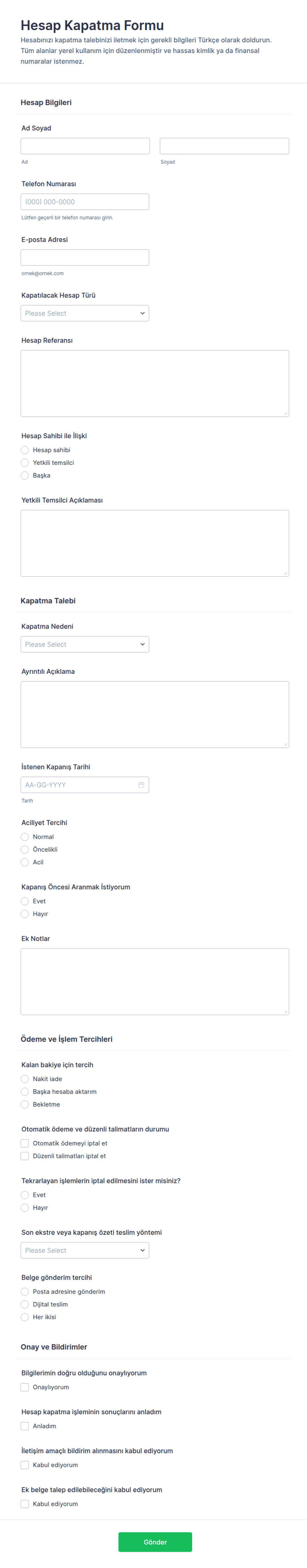
Task: Click the İstenen Kapanış Tarihi date input
Action: pyautogui.click(x=79, y=784)
